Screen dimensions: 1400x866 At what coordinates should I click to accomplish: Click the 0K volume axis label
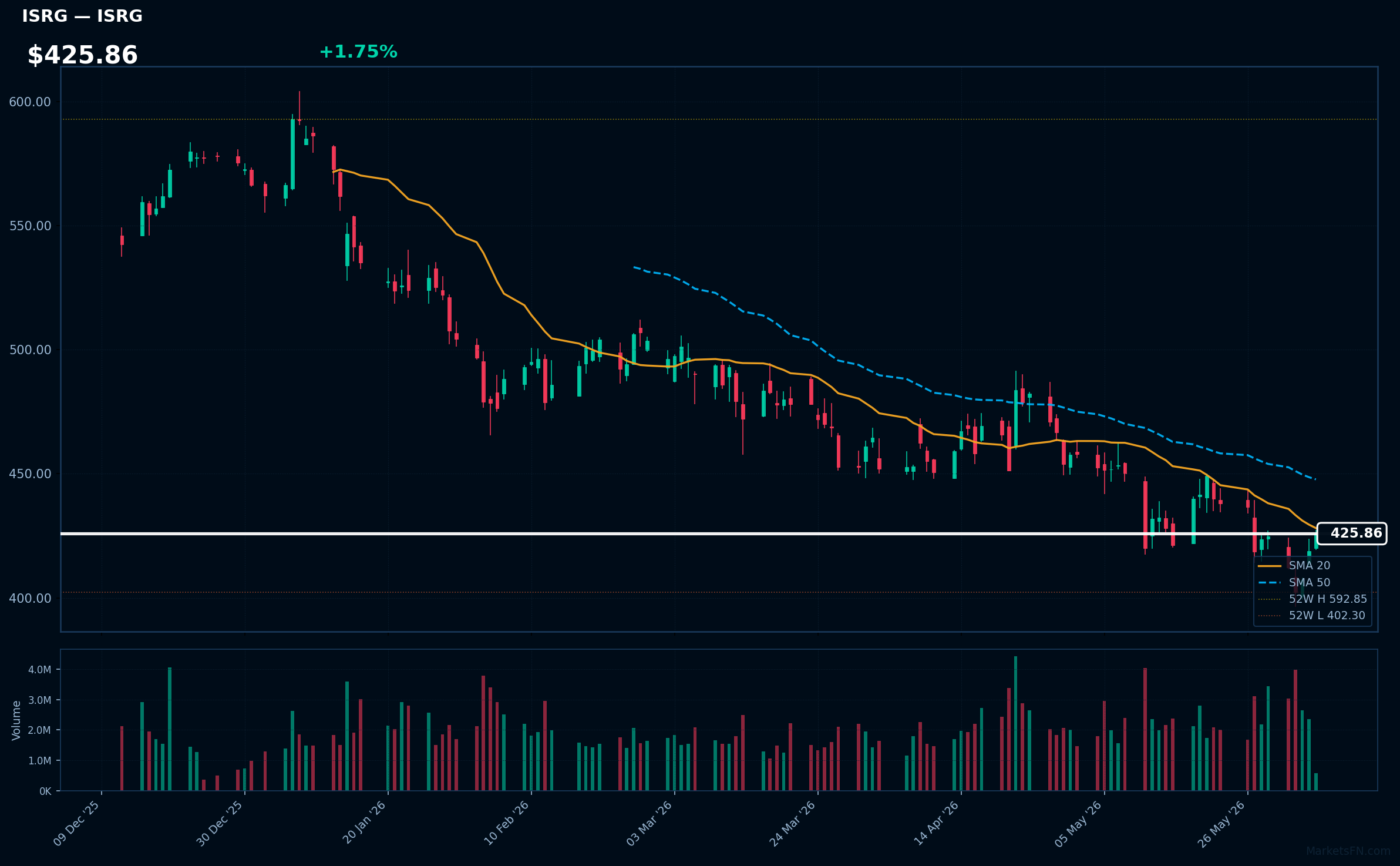pyautogui.click(x=45, y=791)
